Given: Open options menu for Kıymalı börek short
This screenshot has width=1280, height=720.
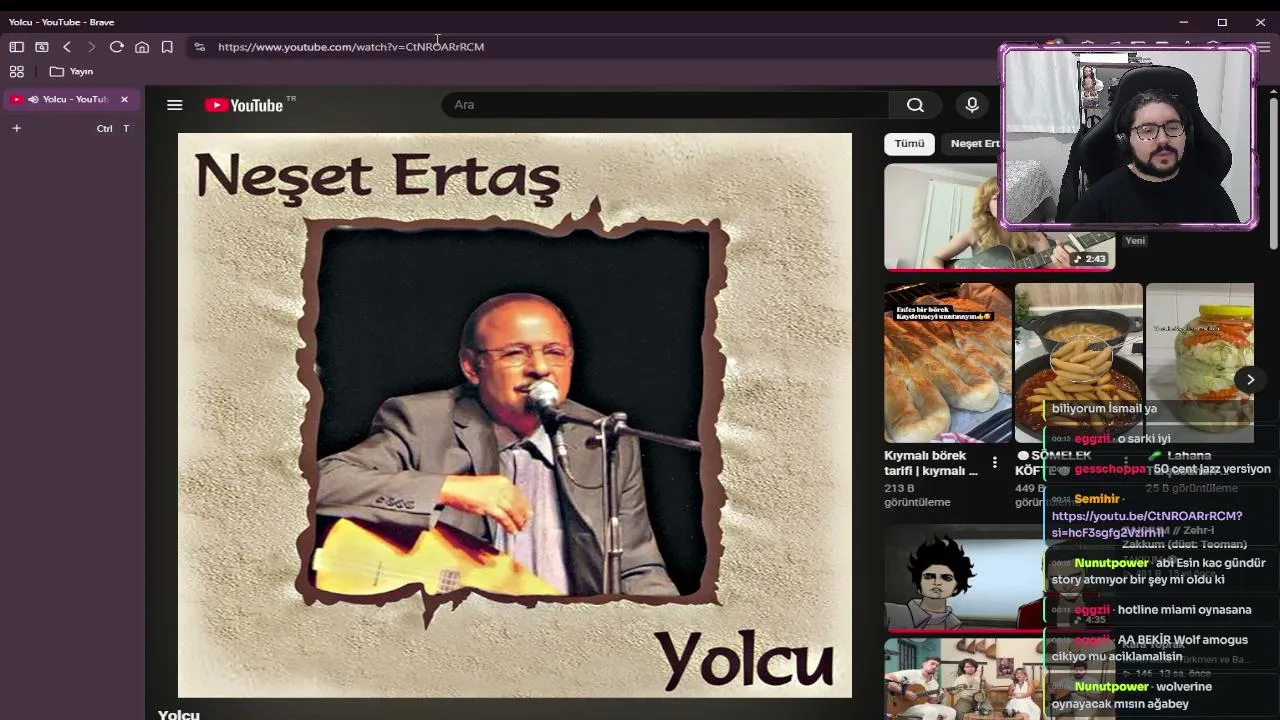Looking at the screenshot, I should (x=994, y=462).
